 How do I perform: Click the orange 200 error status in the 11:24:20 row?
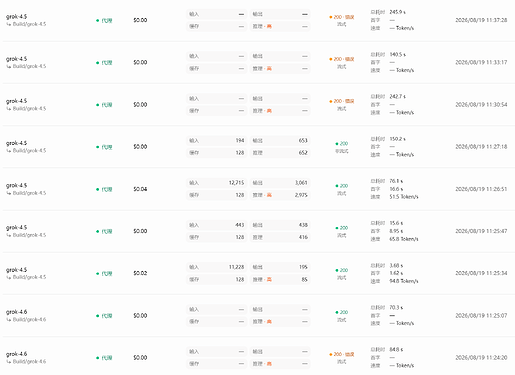(x=342, y=354)
